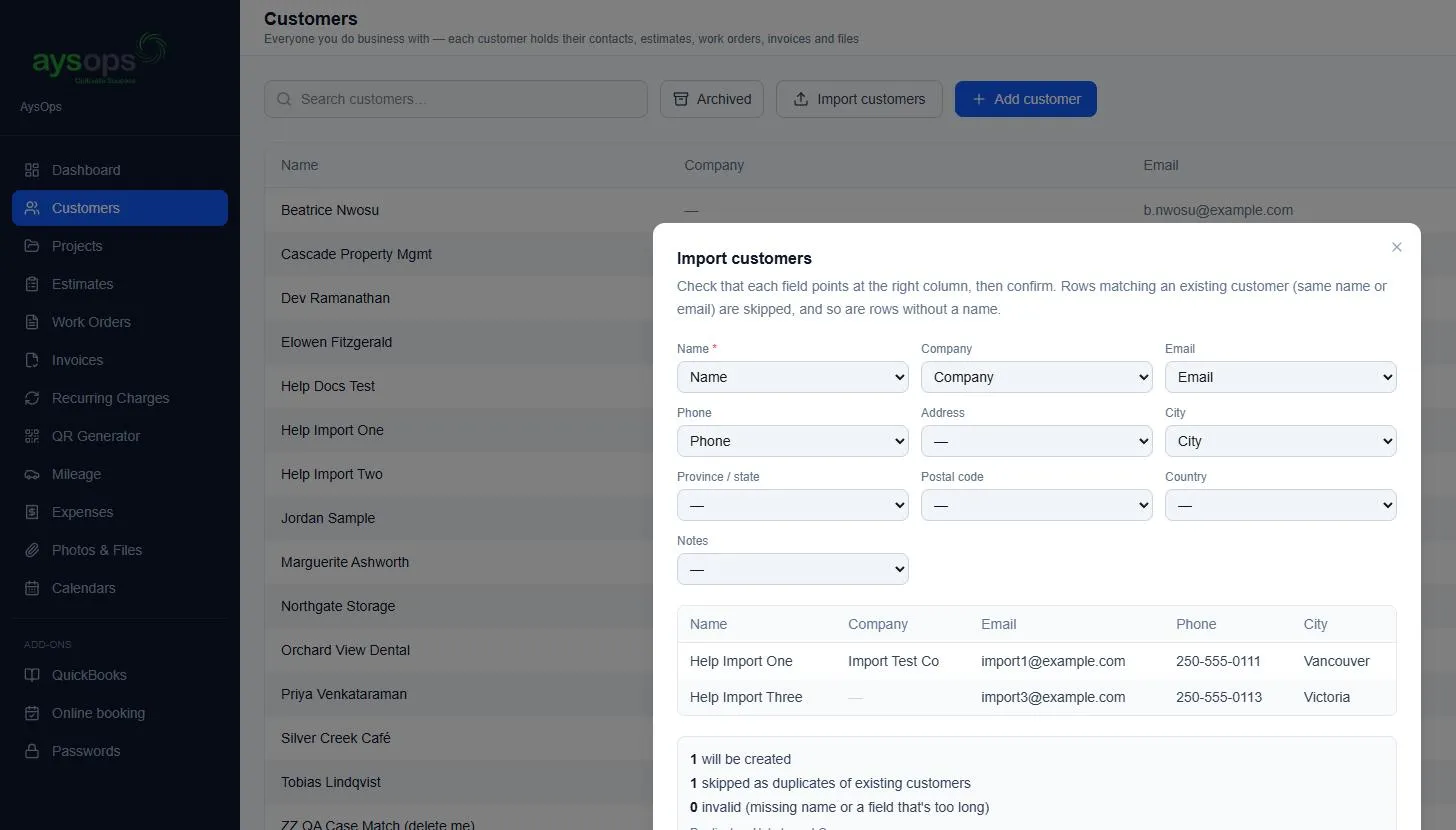Click the Search customers input field

point(456,99)
